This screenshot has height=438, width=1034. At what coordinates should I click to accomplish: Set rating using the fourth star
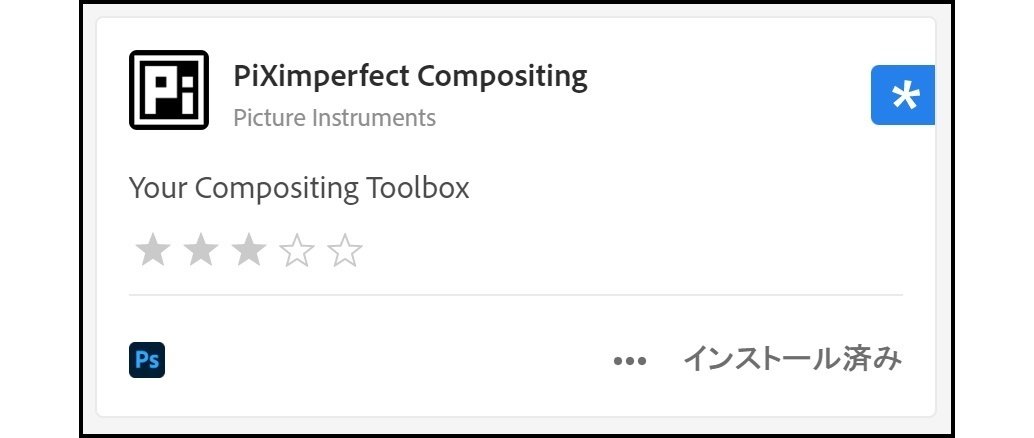297,250
